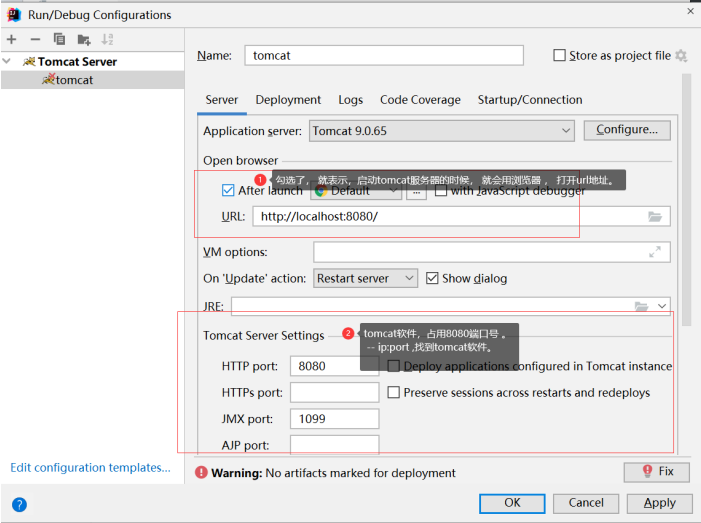Image resolution: width=701 pixels, height=523 pixels.
Task: Select the tomcat configuration item
Action: tap(93, 80)
